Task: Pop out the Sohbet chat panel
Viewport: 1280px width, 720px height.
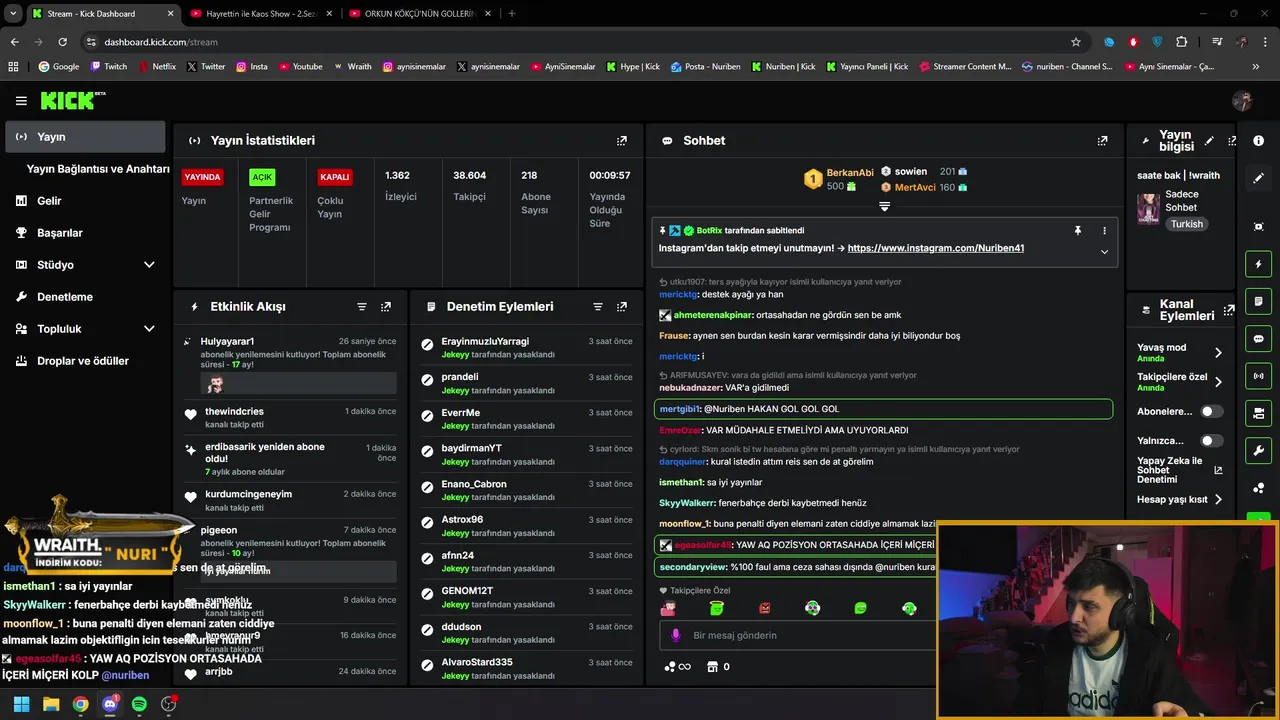Action: (x=1103, y=141)
